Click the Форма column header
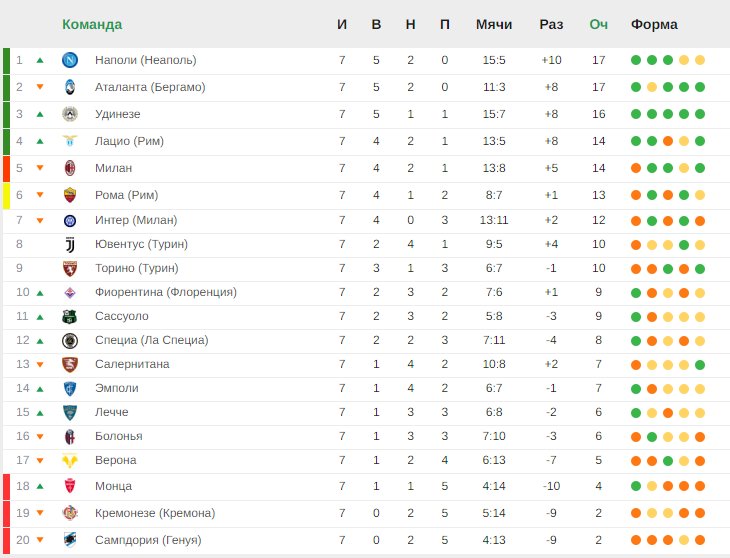The height and width of the screenshot is (558, 730). (654, 24)
